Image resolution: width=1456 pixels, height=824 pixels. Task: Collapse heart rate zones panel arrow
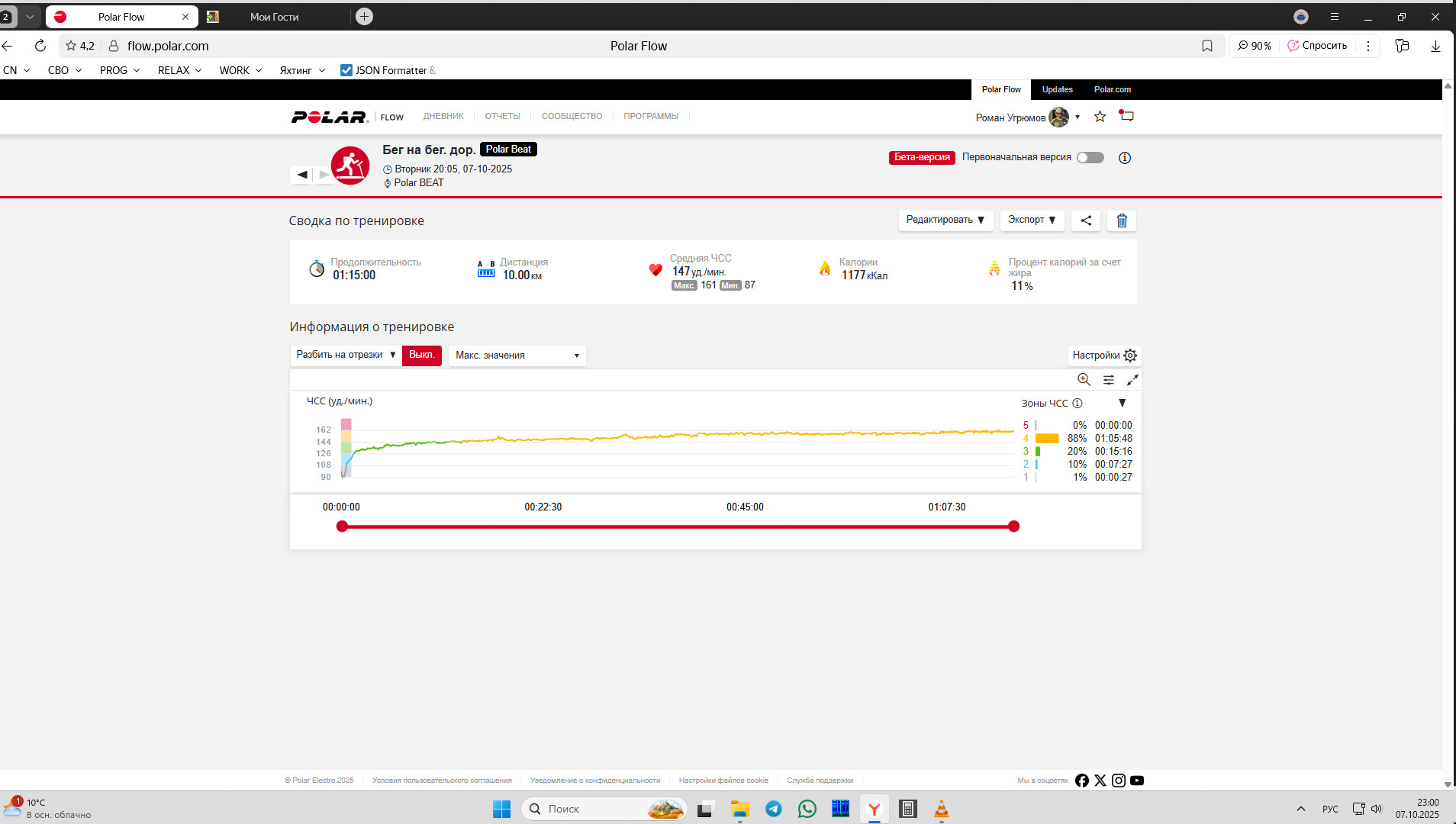(x=1122, y=403)
